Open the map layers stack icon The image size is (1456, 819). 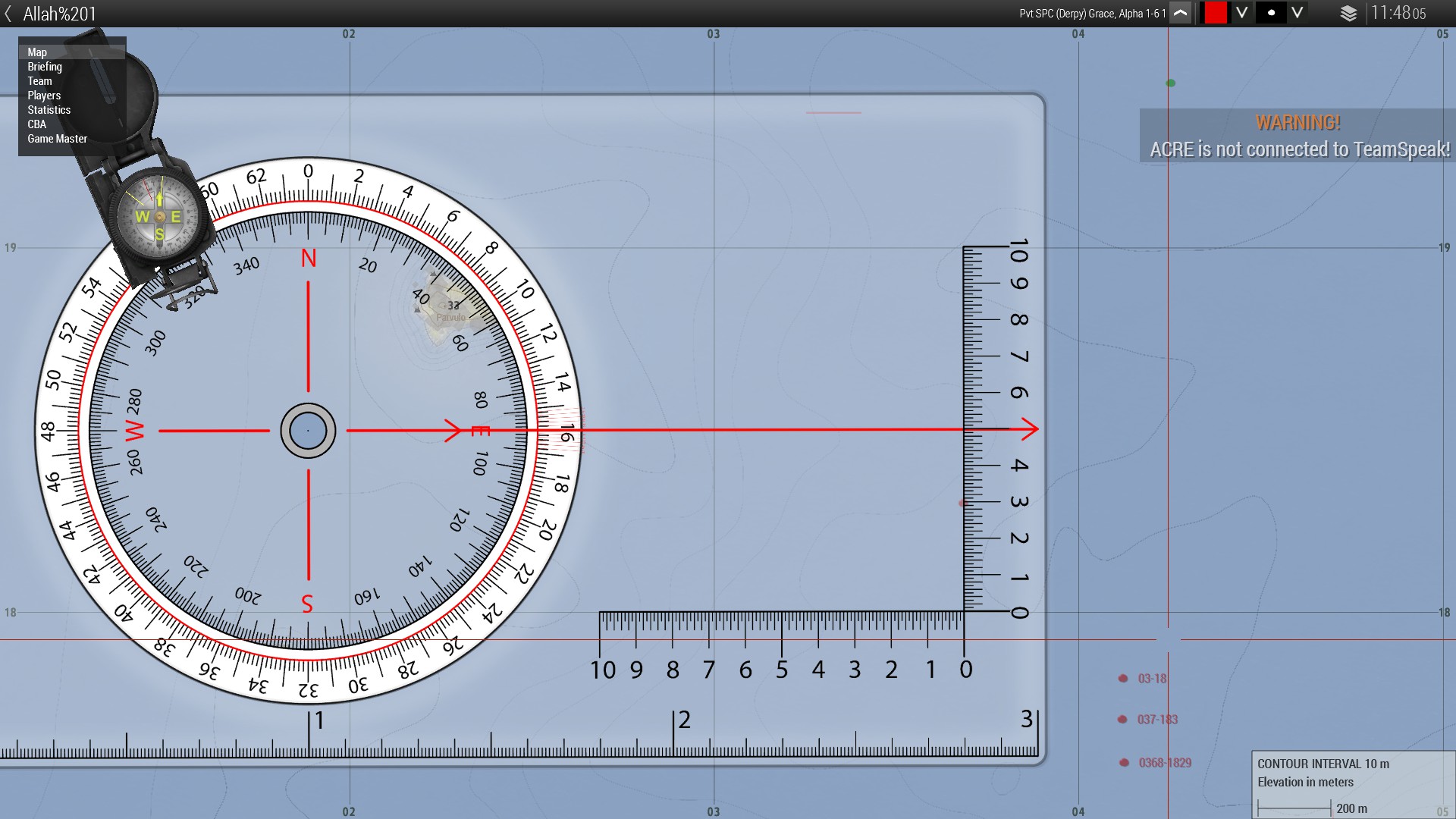[x=1348, y=13]
